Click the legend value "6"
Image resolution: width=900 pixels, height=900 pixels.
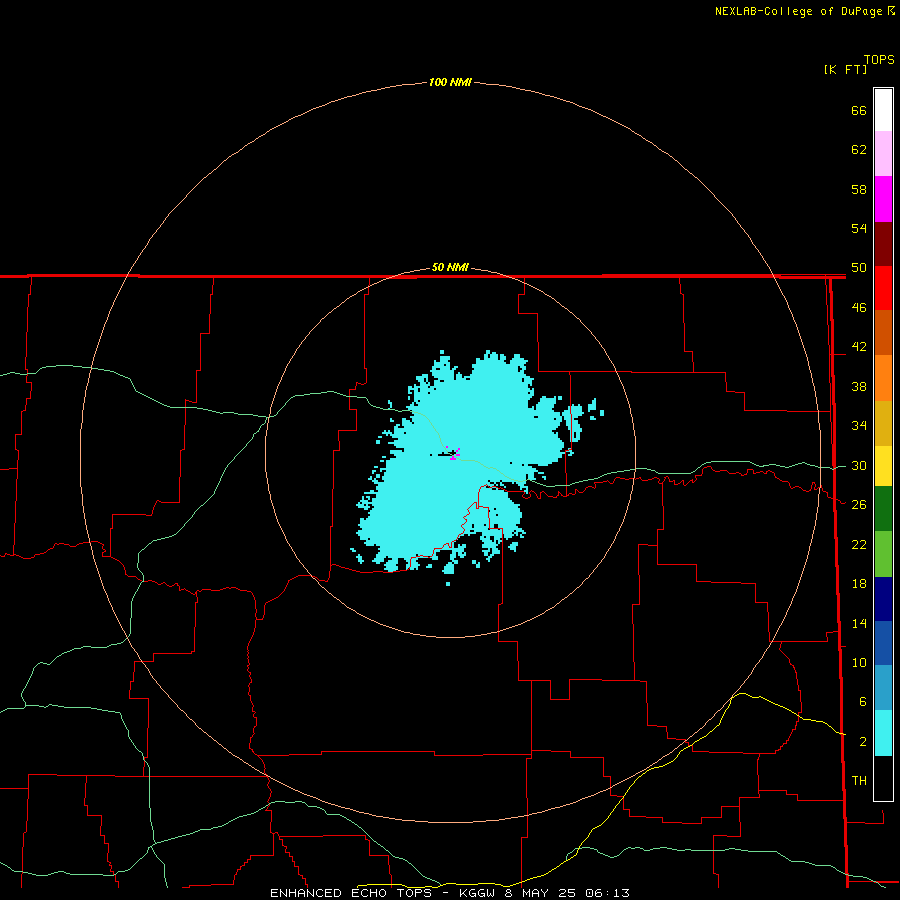pos(862,701)
